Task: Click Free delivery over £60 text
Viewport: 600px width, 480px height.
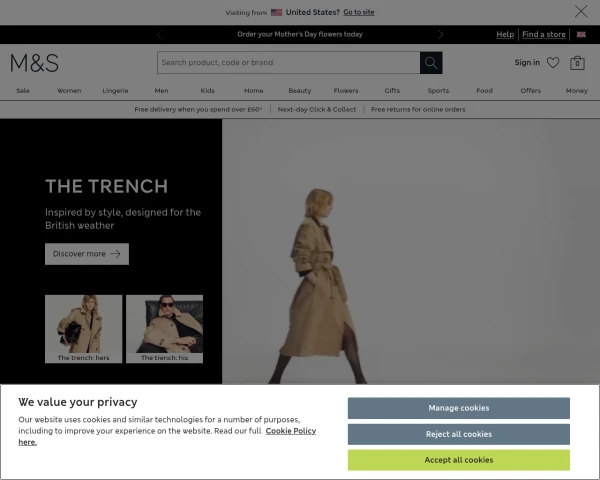Action: click(198, 109)
